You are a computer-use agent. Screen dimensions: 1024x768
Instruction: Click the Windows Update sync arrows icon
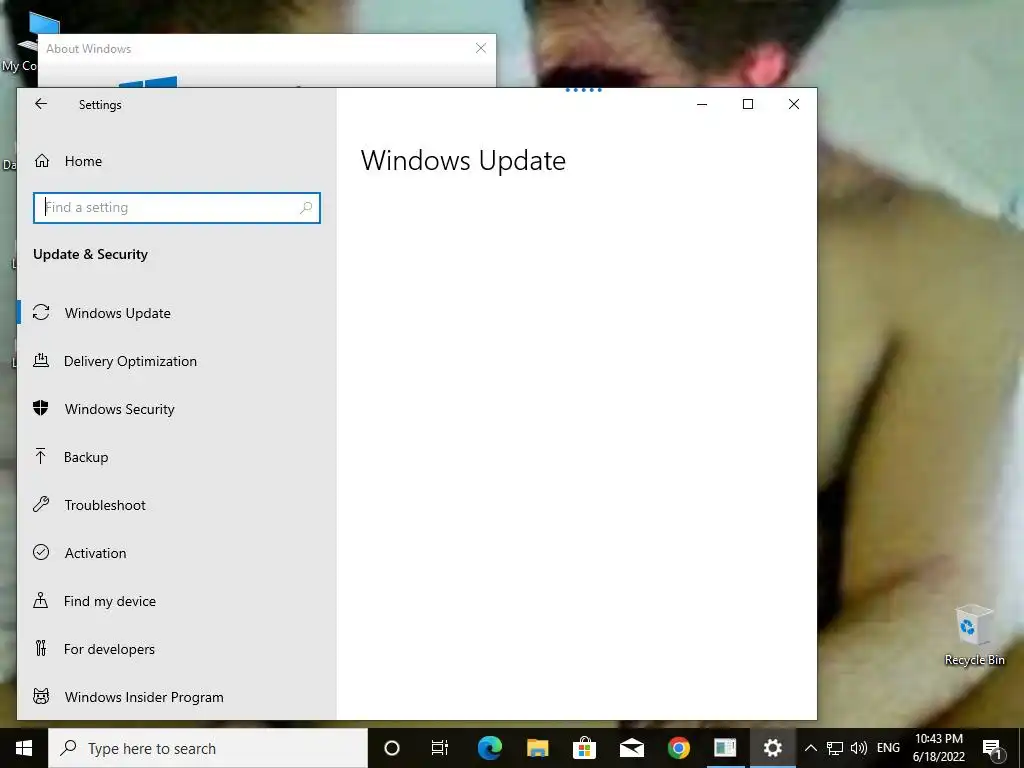coord(41,312)
